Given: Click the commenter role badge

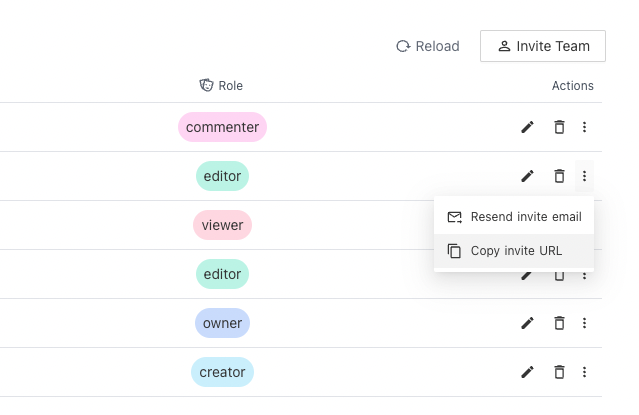Looking at the screenshot, I should coord(222,127).
